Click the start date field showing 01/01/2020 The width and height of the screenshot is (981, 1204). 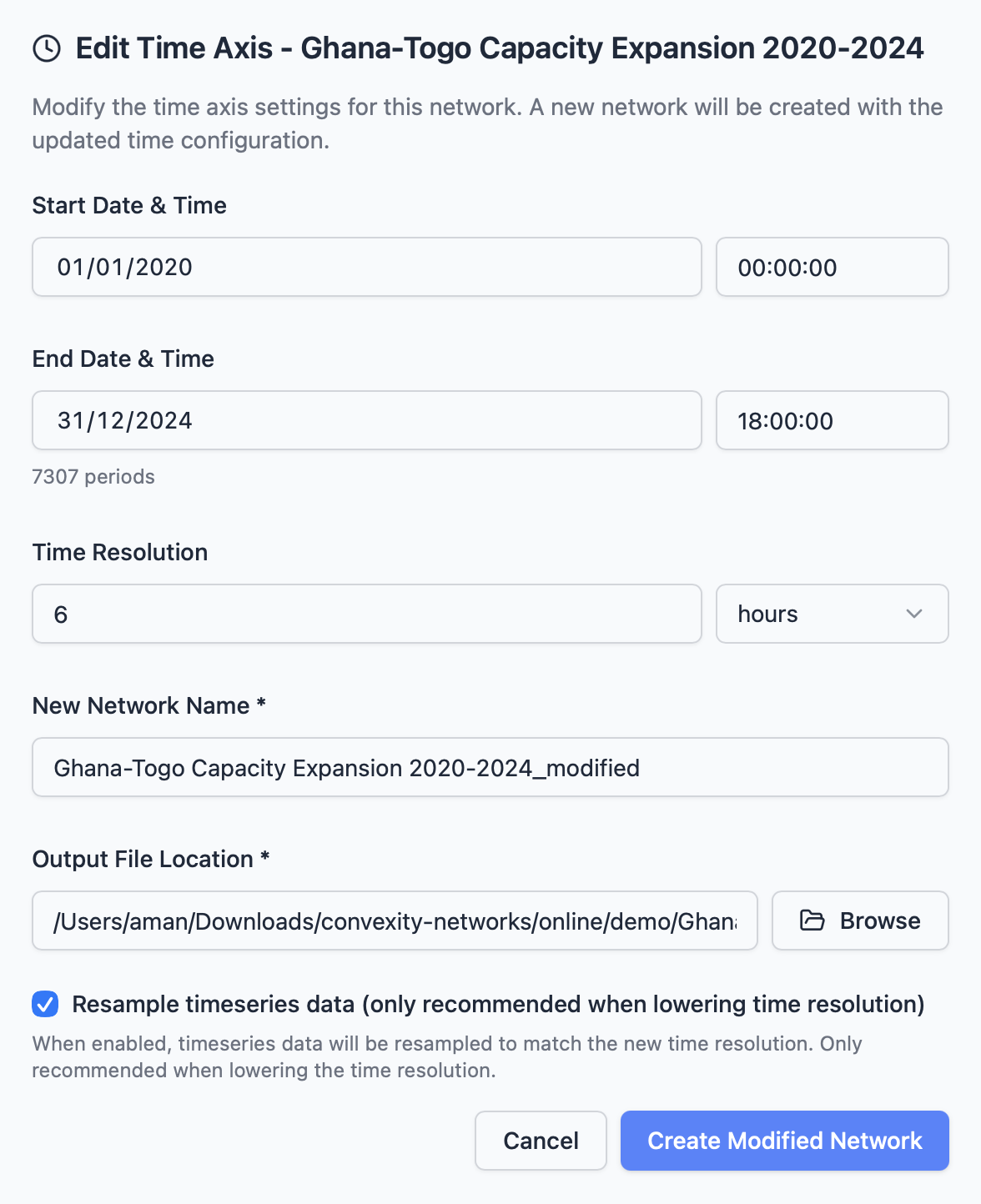coord(366,267)
